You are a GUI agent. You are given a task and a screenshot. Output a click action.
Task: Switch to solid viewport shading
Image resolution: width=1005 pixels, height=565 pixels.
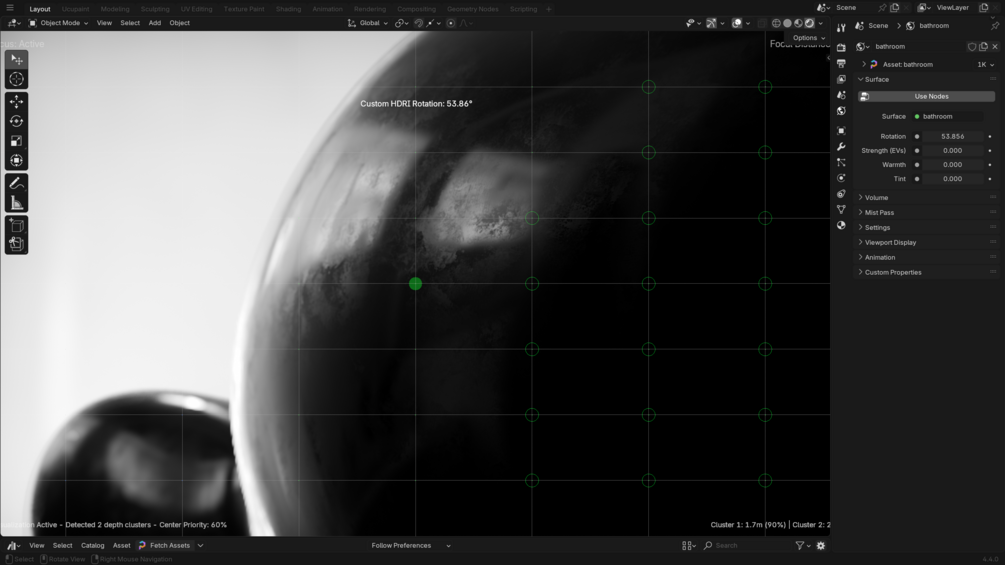[788, 23]
